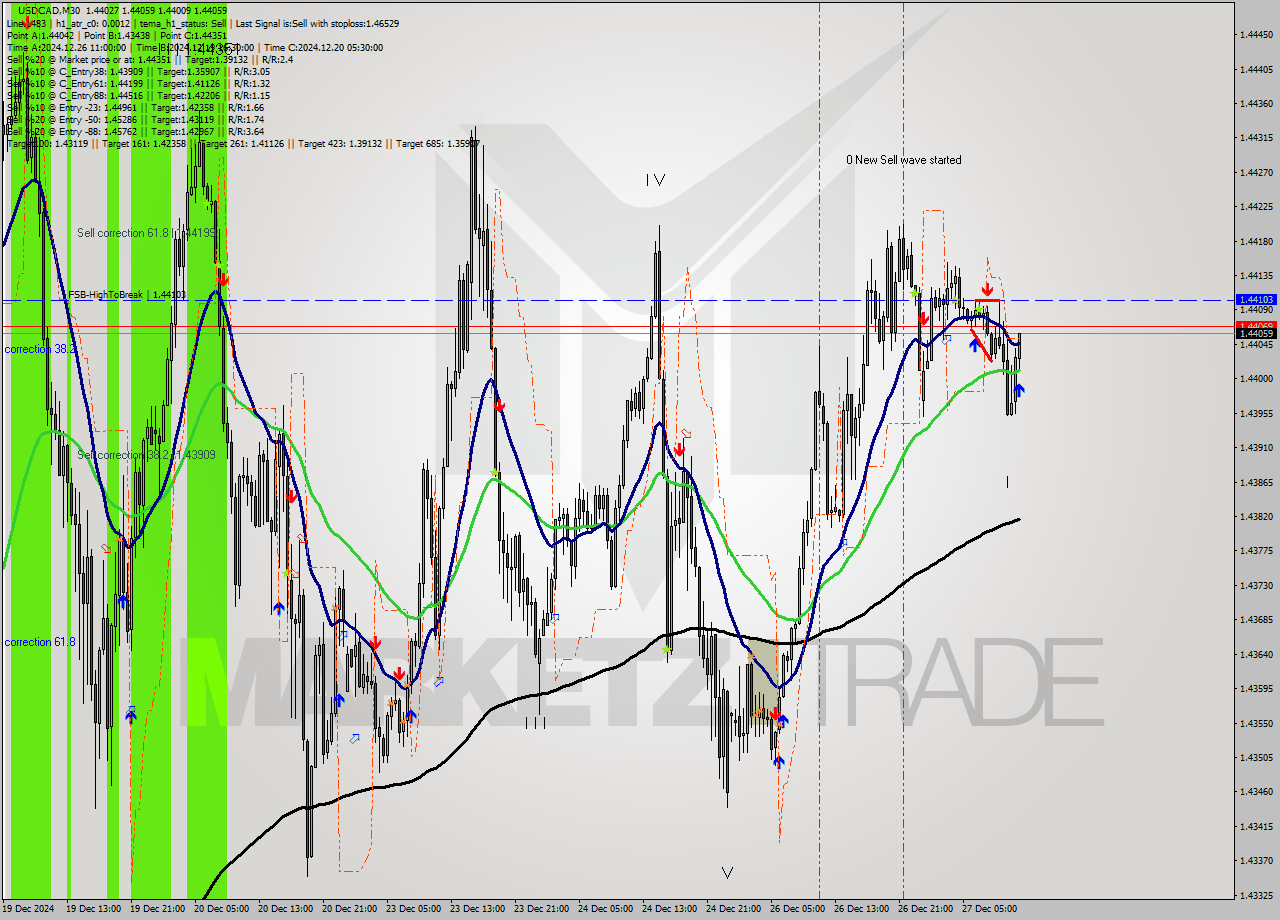
Task: Click the 1.44000 price axis label
Action: [1255, 379]
